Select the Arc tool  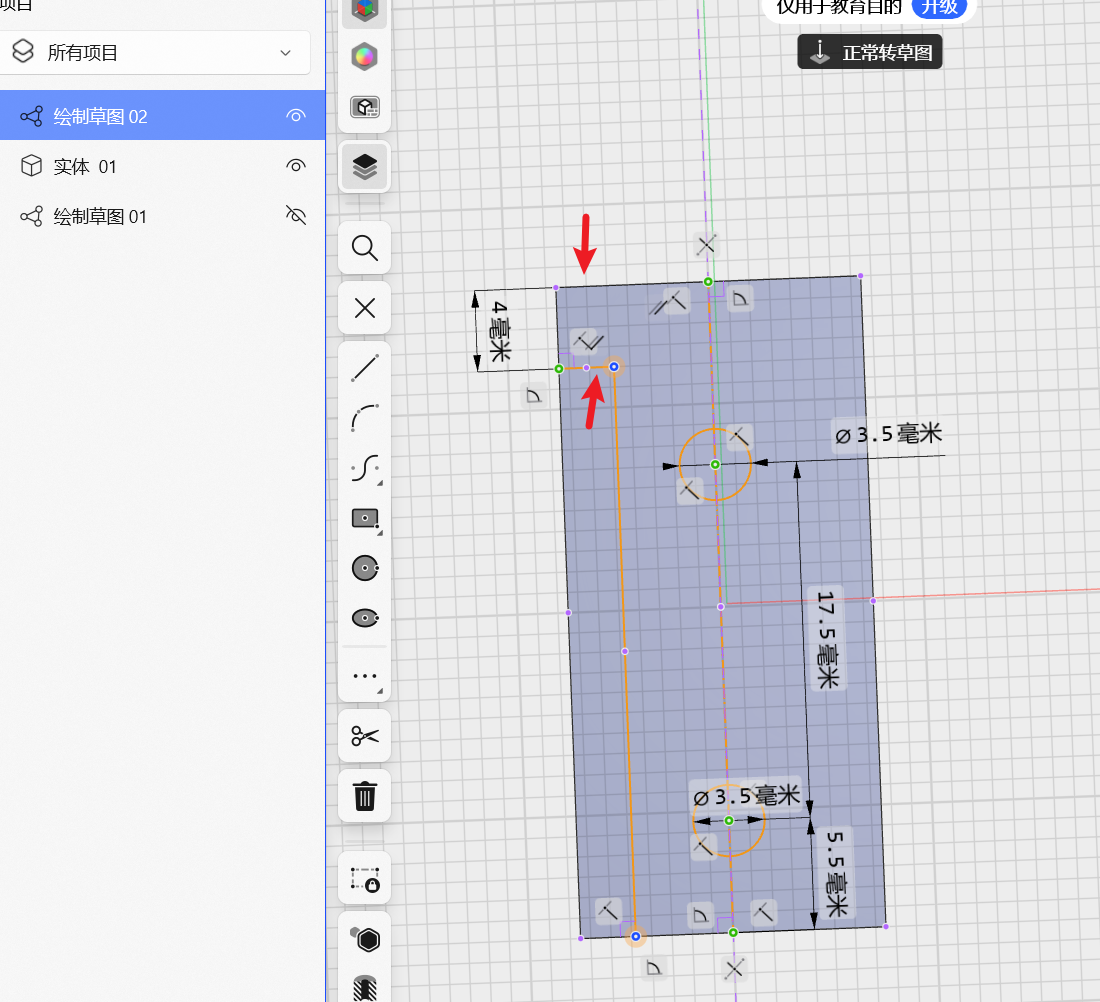point(365,418)
